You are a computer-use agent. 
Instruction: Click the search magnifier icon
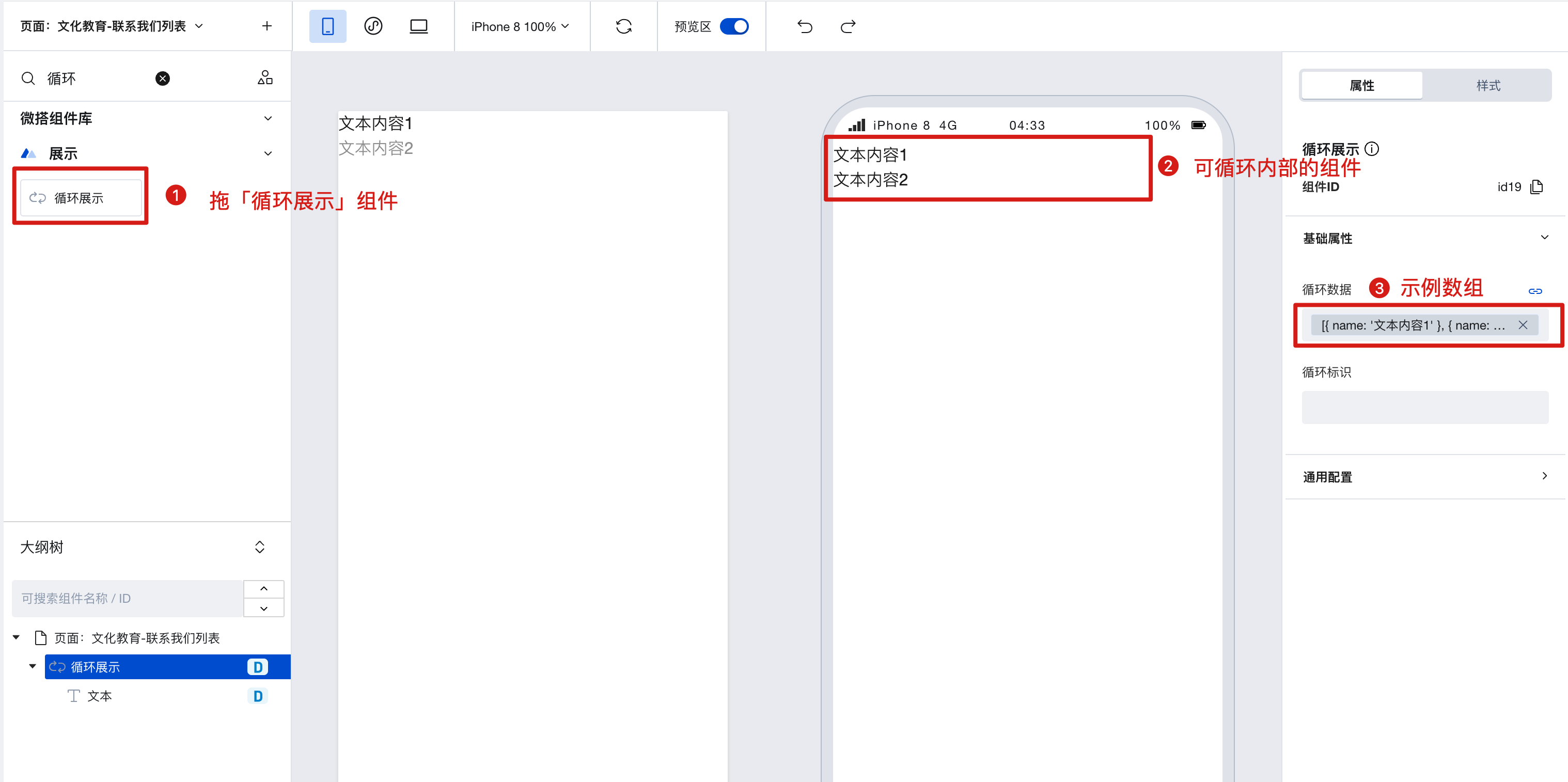click(x=28, y=79)
